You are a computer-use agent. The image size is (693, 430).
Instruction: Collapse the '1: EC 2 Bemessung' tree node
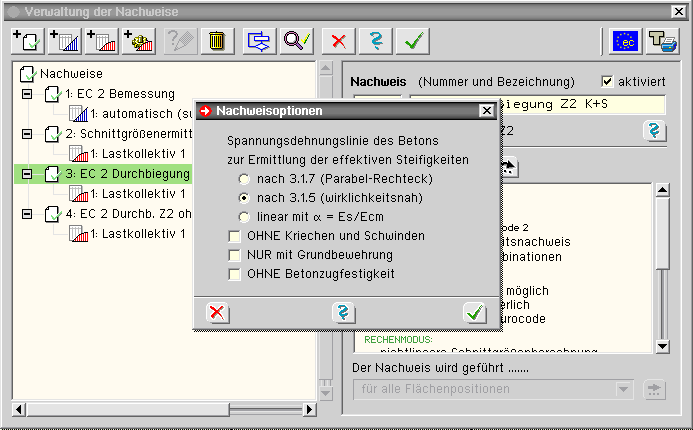tap(27, 94)
